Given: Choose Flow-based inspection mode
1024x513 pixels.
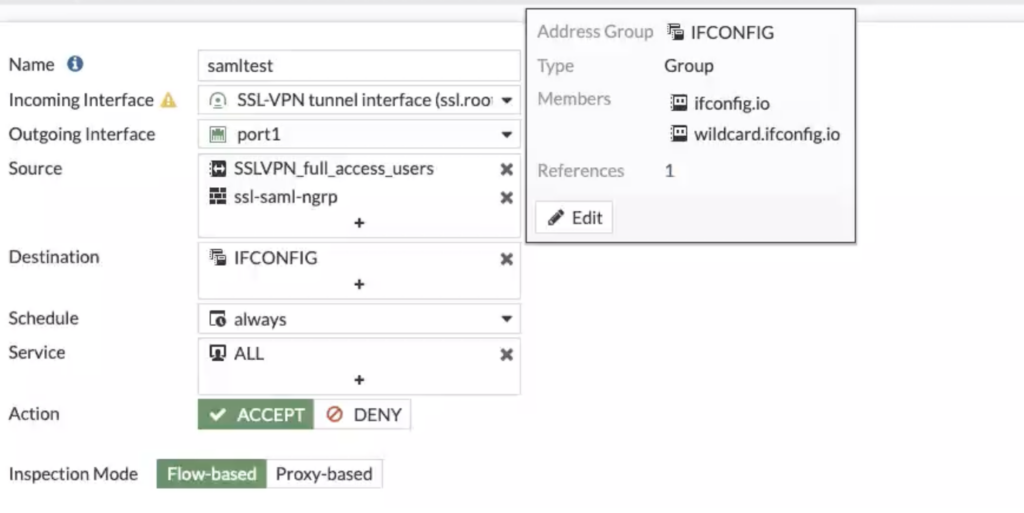Looking at the screenshot, I should coord(212,474).
